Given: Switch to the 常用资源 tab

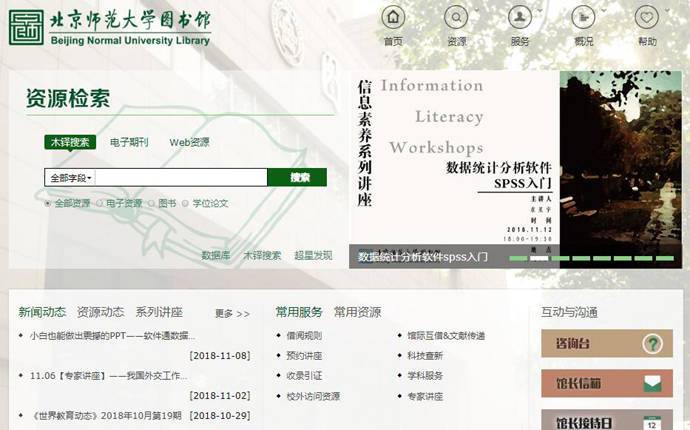Looking at the screenshot, I should coord(357,312).
